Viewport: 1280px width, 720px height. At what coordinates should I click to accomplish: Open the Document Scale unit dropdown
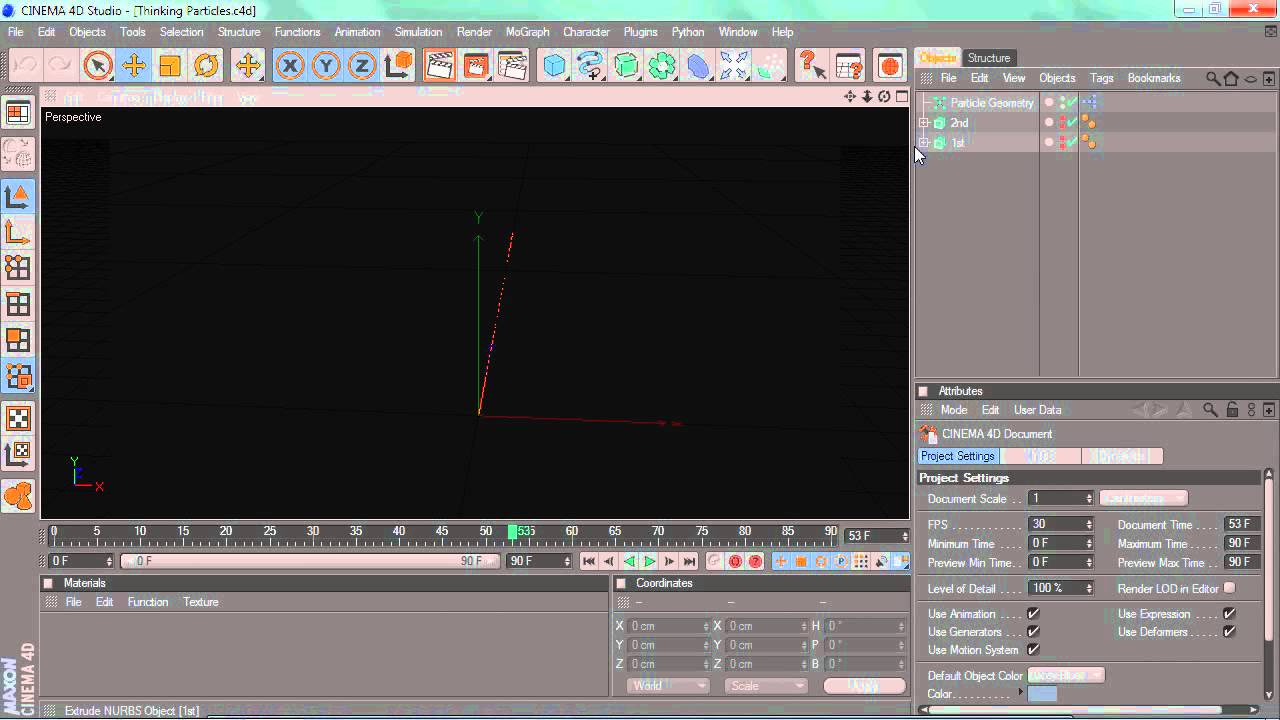[1143, 498]
